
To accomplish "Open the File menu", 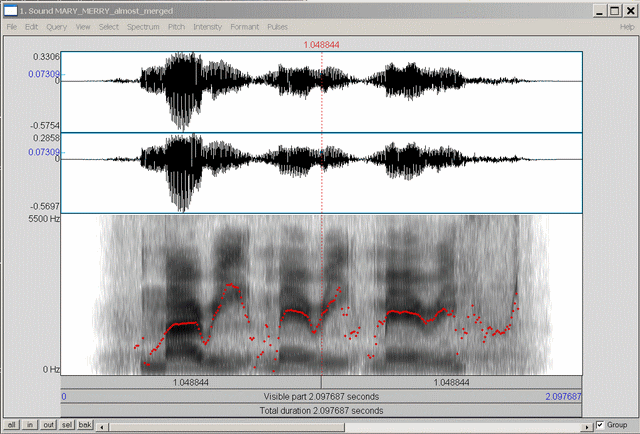I will point(12,26).
